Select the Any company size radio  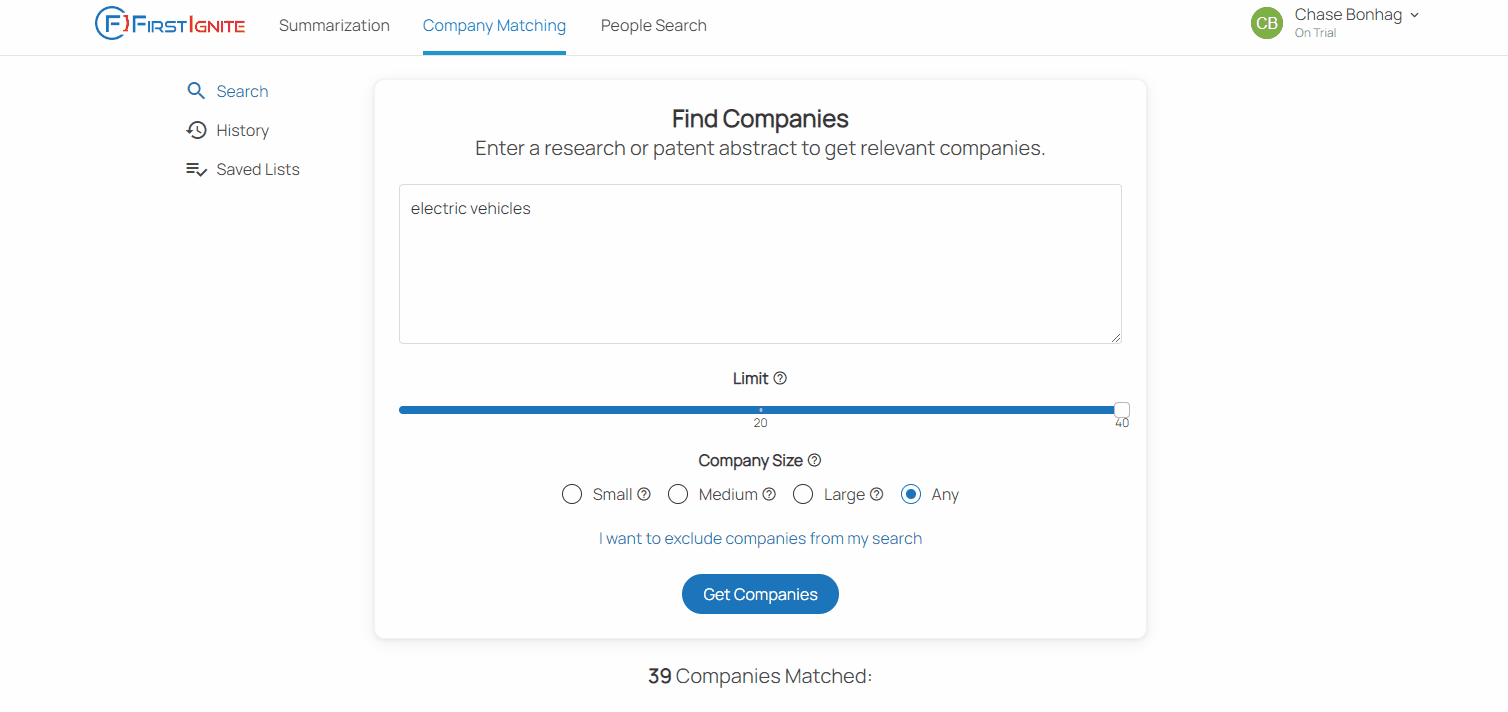coord(911,494)
